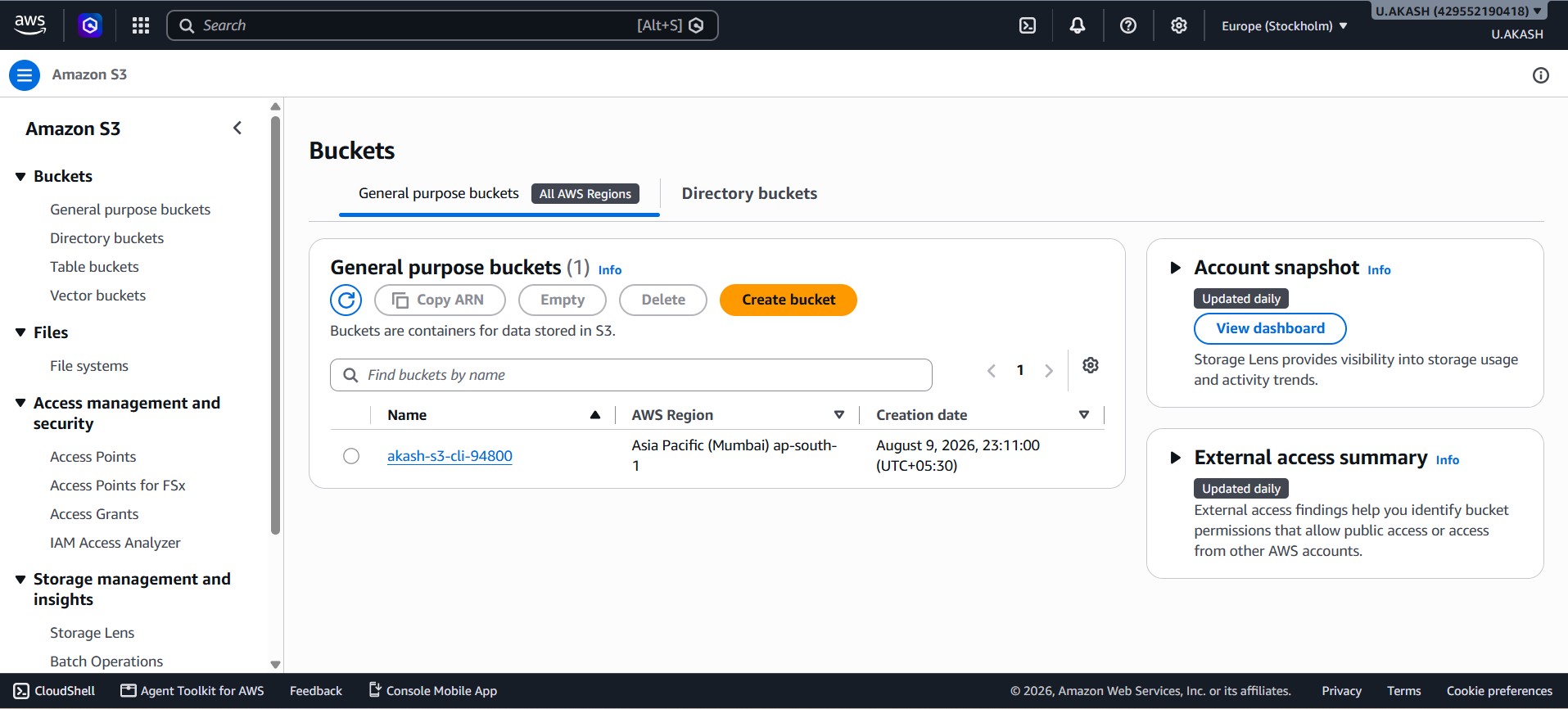1568x709 pixels.
Task: Sort buckets by Name column arrow
Action: tap(595, 415)
